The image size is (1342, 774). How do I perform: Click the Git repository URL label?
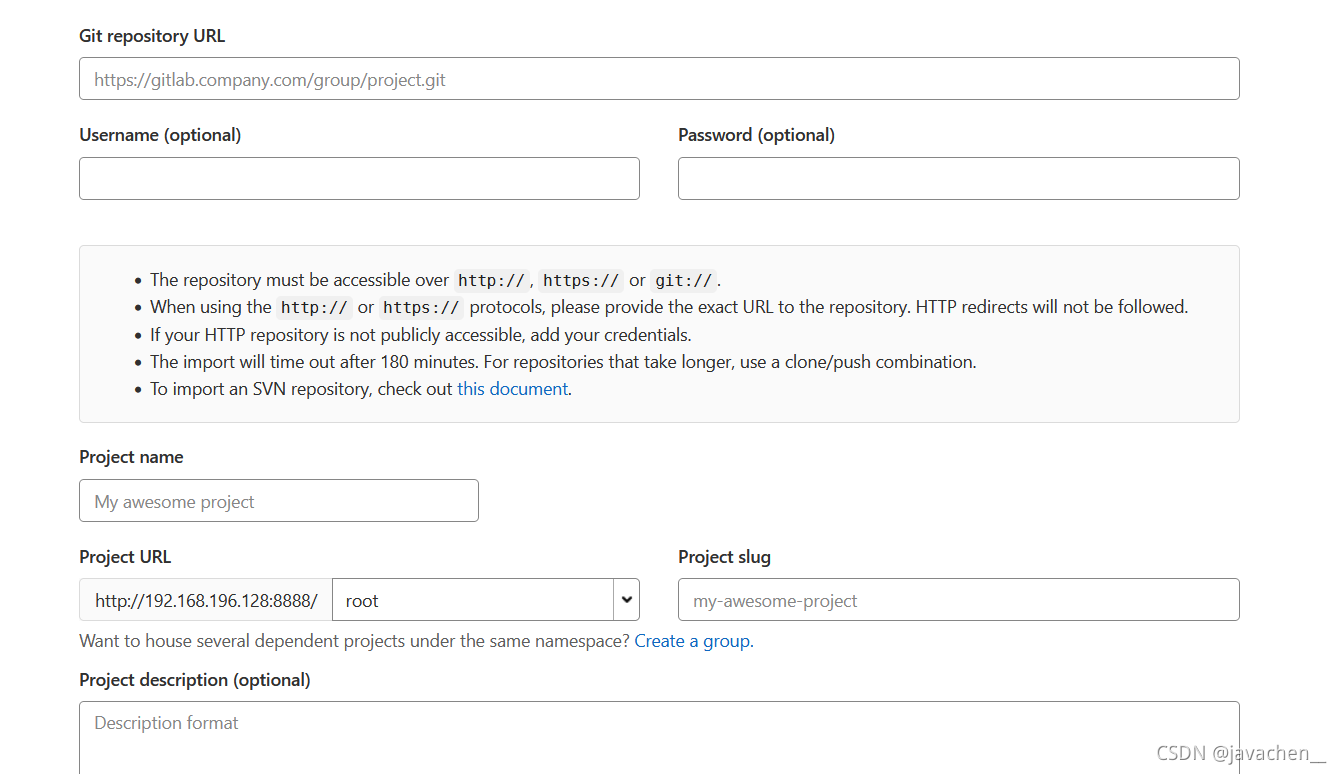pyautogui.click(x=152, y=35)
